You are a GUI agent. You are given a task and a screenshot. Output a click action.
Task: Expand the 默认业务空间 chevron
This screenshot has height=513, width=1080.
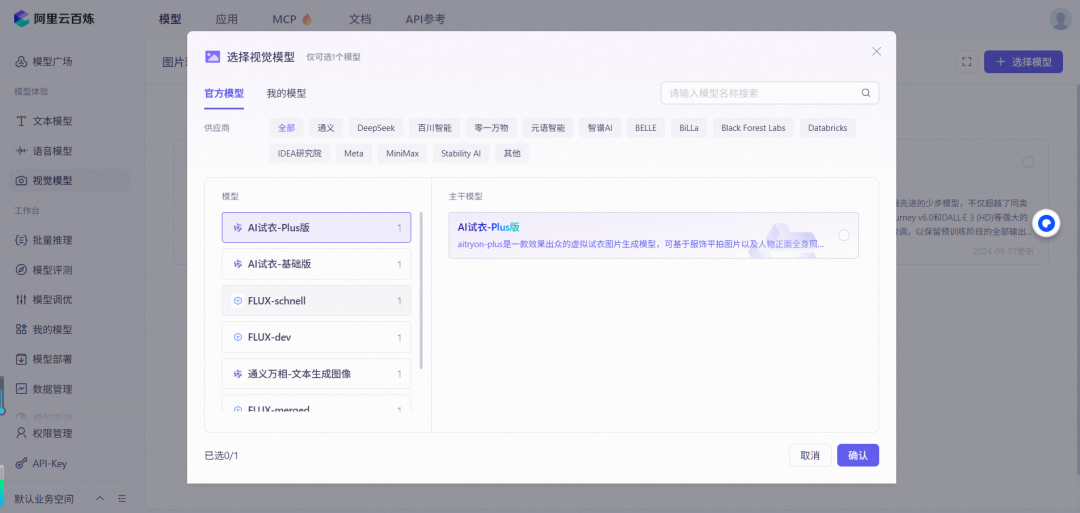100,499
